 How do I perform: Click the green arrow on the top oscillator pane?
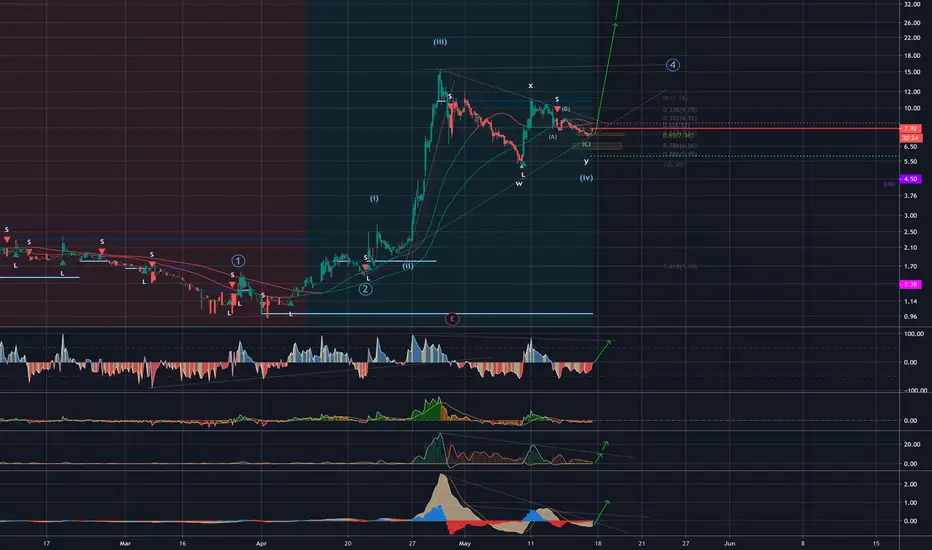tap(602, 351)
